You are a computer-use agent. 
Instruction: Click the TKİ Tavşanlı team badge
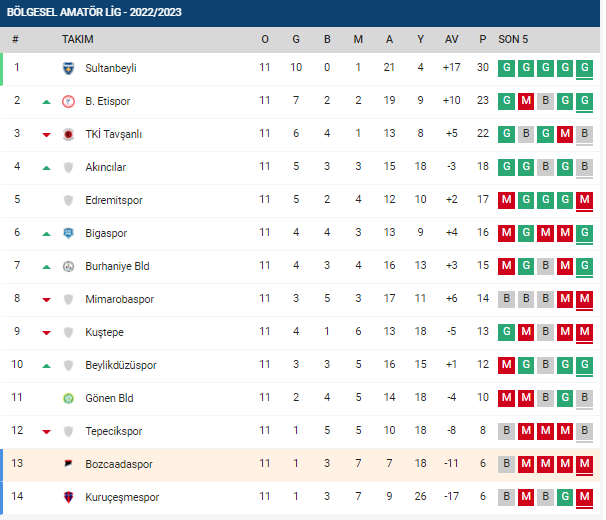(x=68, y=134)
